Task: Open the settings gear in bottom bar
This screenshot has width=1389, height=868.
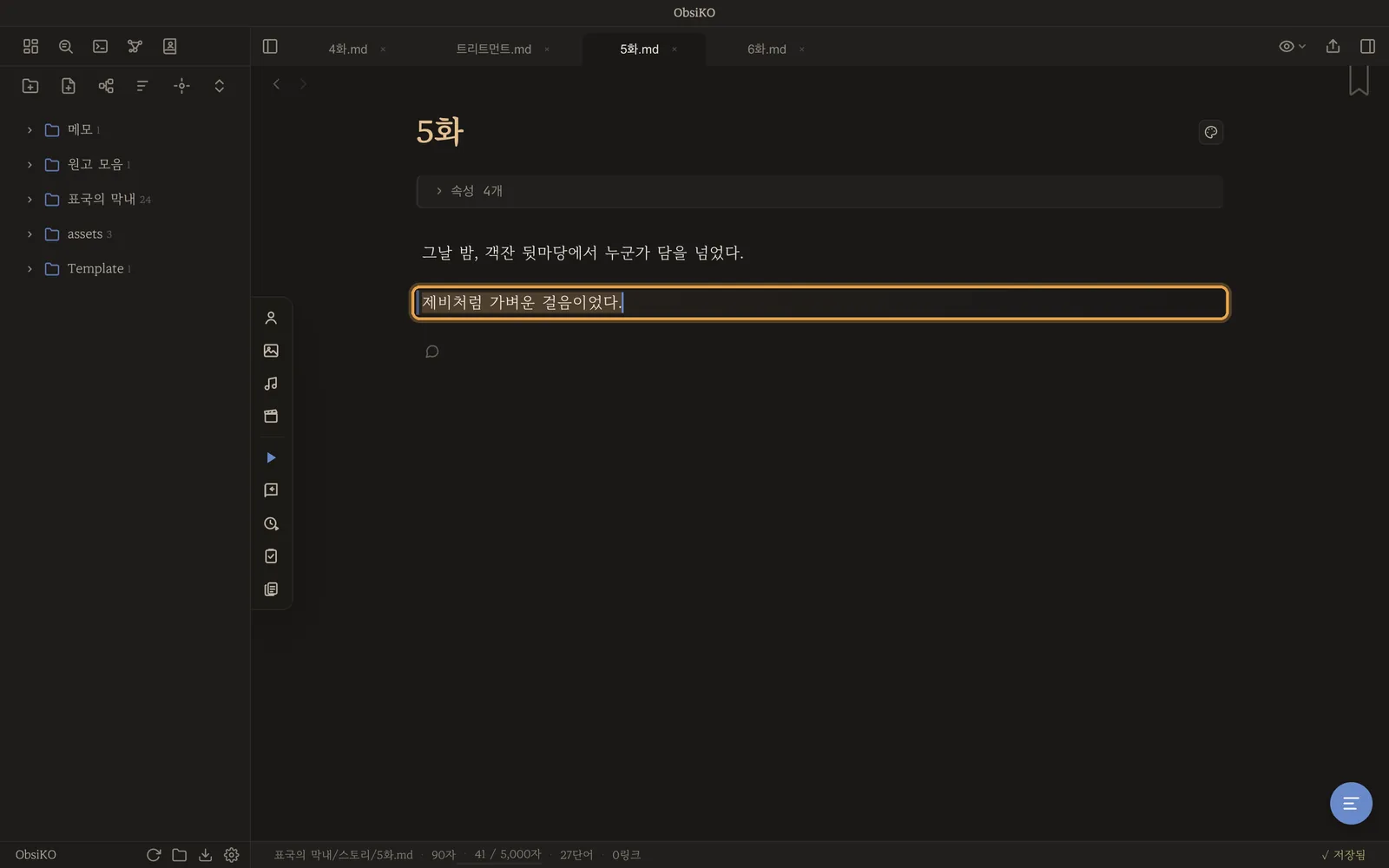Action: click(231, 855)
